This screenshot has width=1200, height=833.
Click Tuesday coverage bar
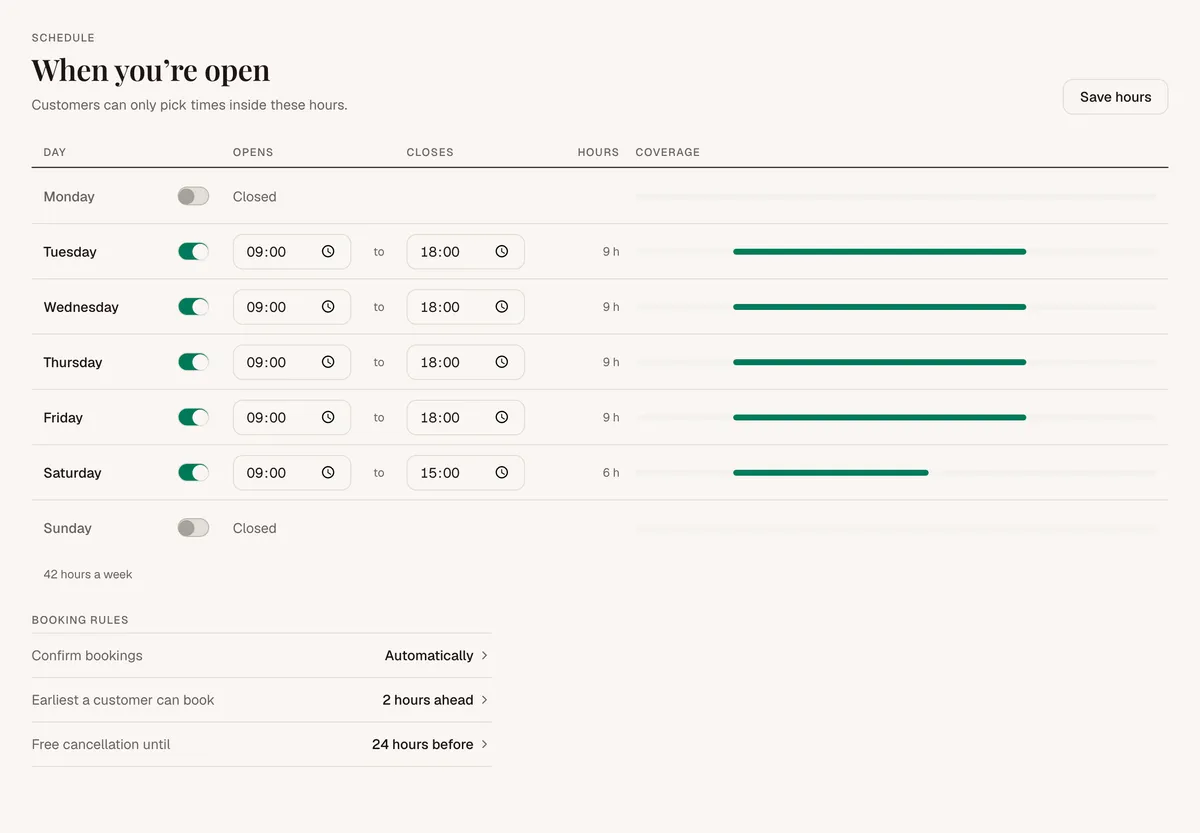(x=880, y=252)
